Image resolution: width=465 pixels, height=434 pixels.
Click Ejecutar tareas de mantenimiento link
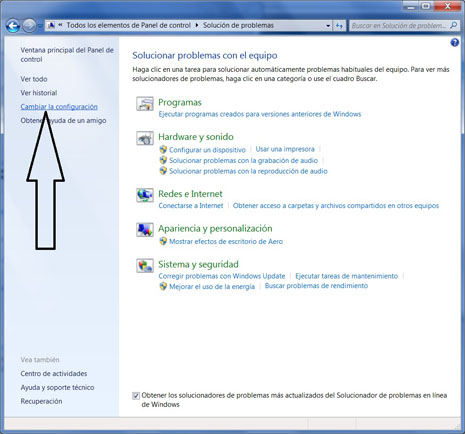pos(347,276)
